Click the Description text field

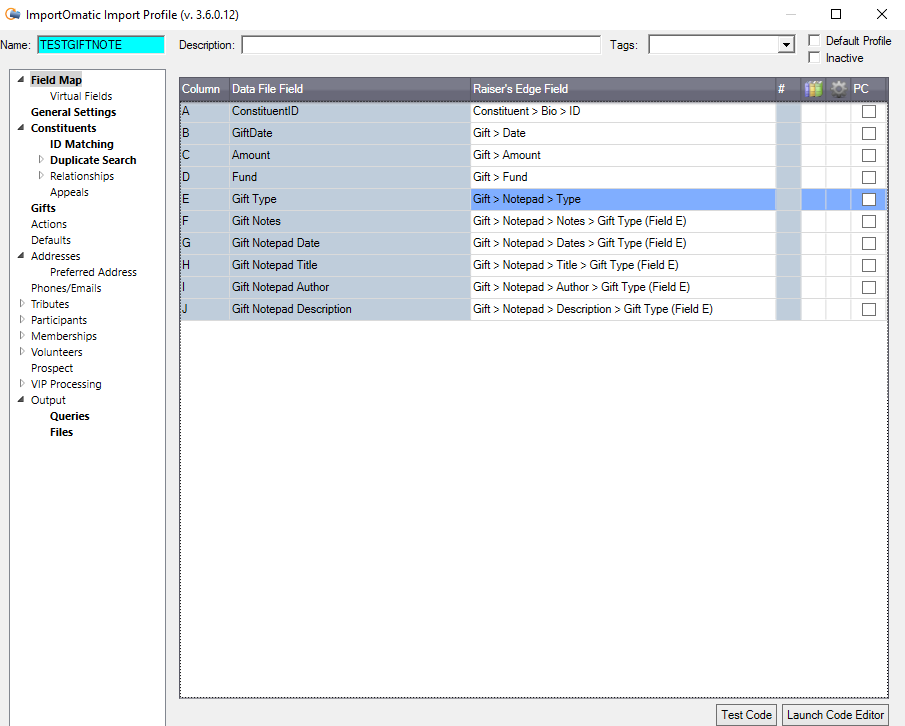point(420,45)
